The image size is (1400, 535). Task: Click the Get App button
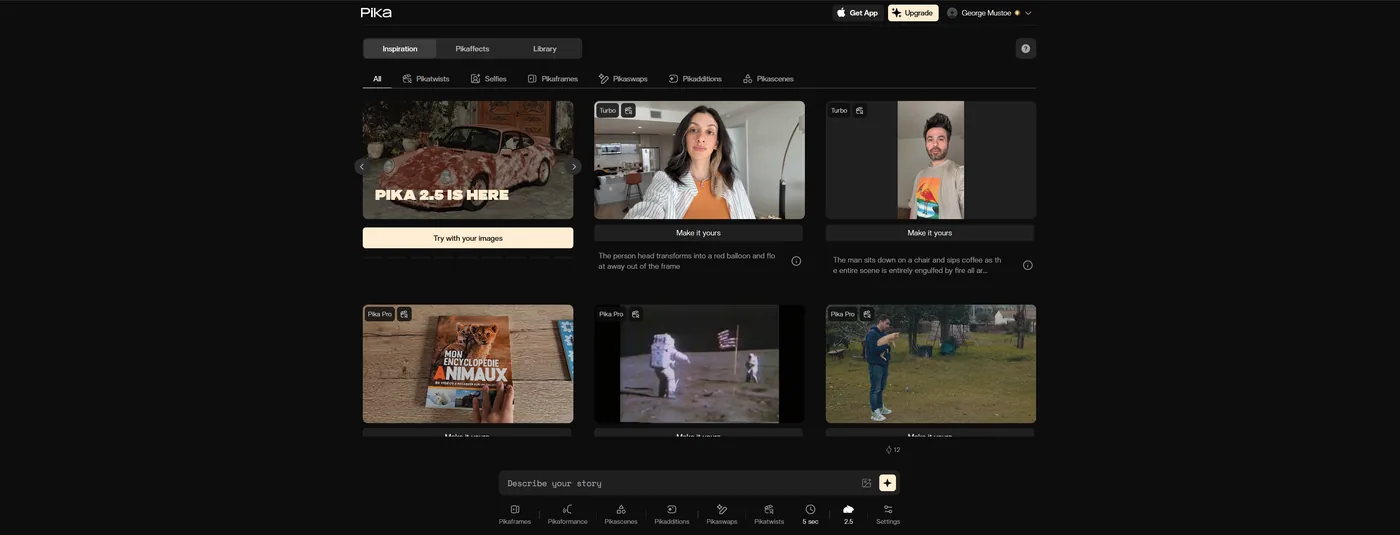coord(857,13)
